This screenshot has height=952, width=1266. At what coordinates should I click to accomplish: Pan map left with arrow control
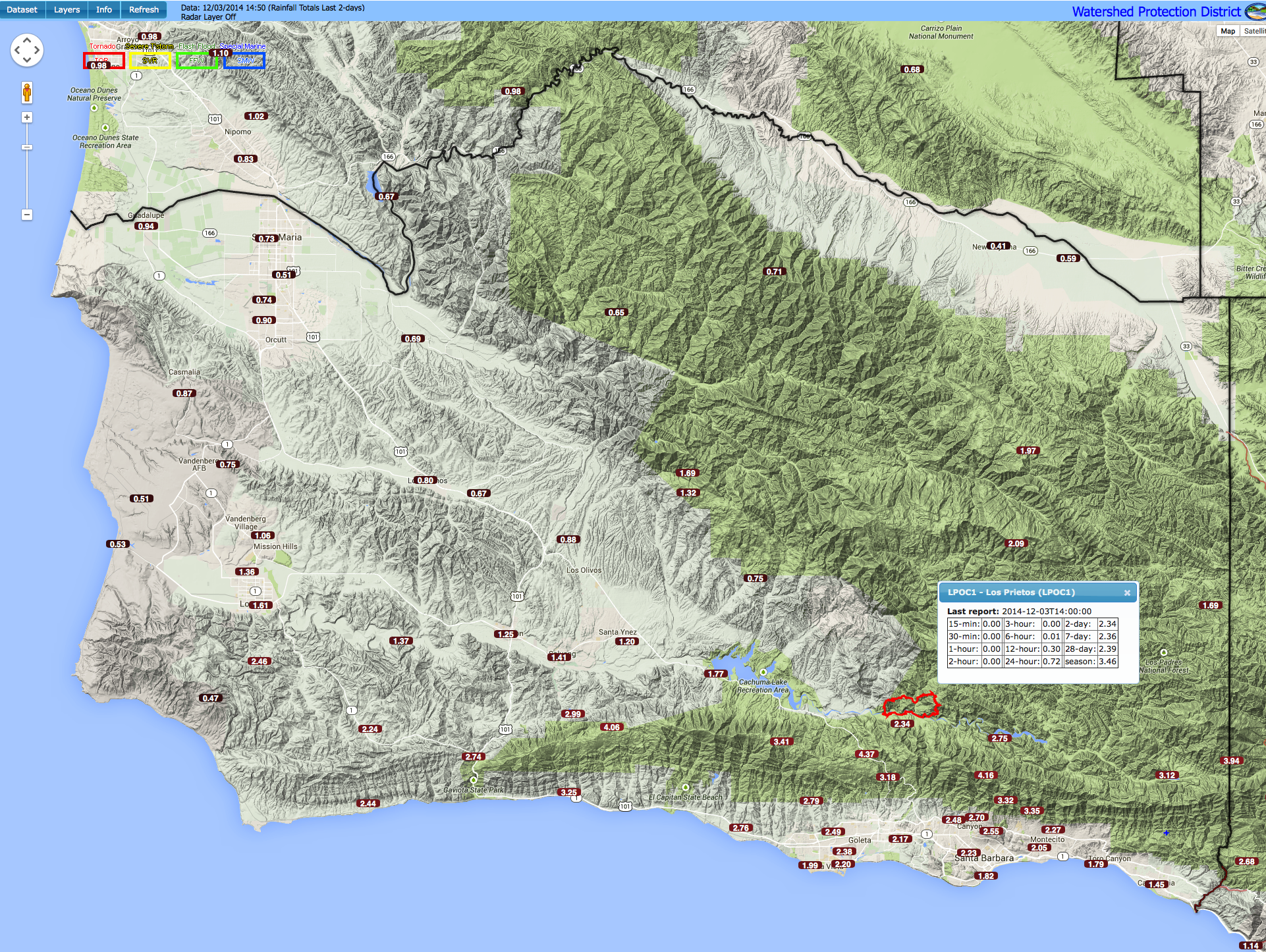(17, 50)
